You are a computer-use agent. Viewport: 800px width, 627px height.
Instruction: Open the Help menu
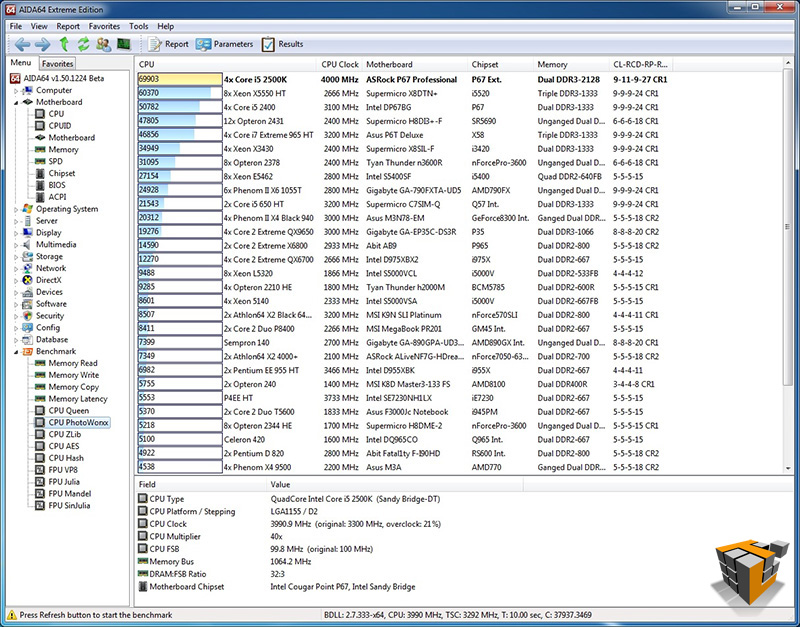(165, 26)
